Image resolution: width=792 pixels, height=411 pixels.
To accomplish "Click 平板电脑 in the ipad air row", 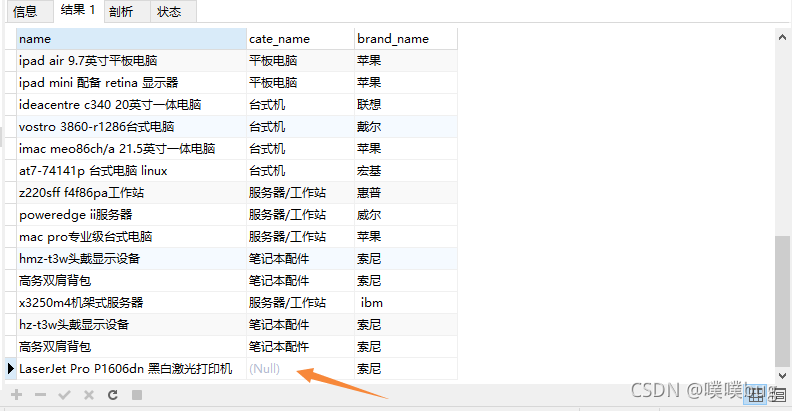I will pos(301,61).
